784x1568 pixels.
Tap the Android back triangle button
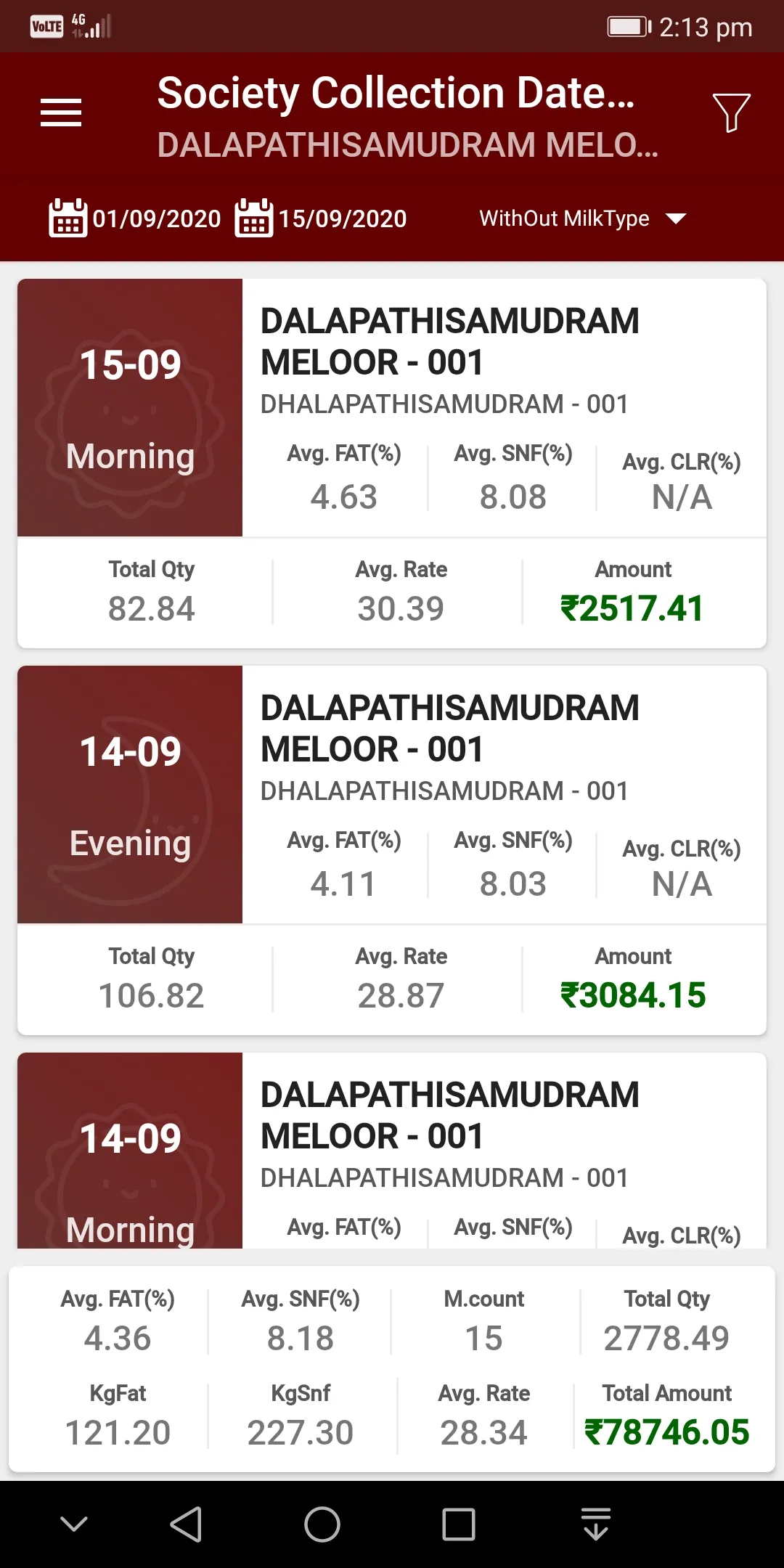click(x=186, y=1524)
